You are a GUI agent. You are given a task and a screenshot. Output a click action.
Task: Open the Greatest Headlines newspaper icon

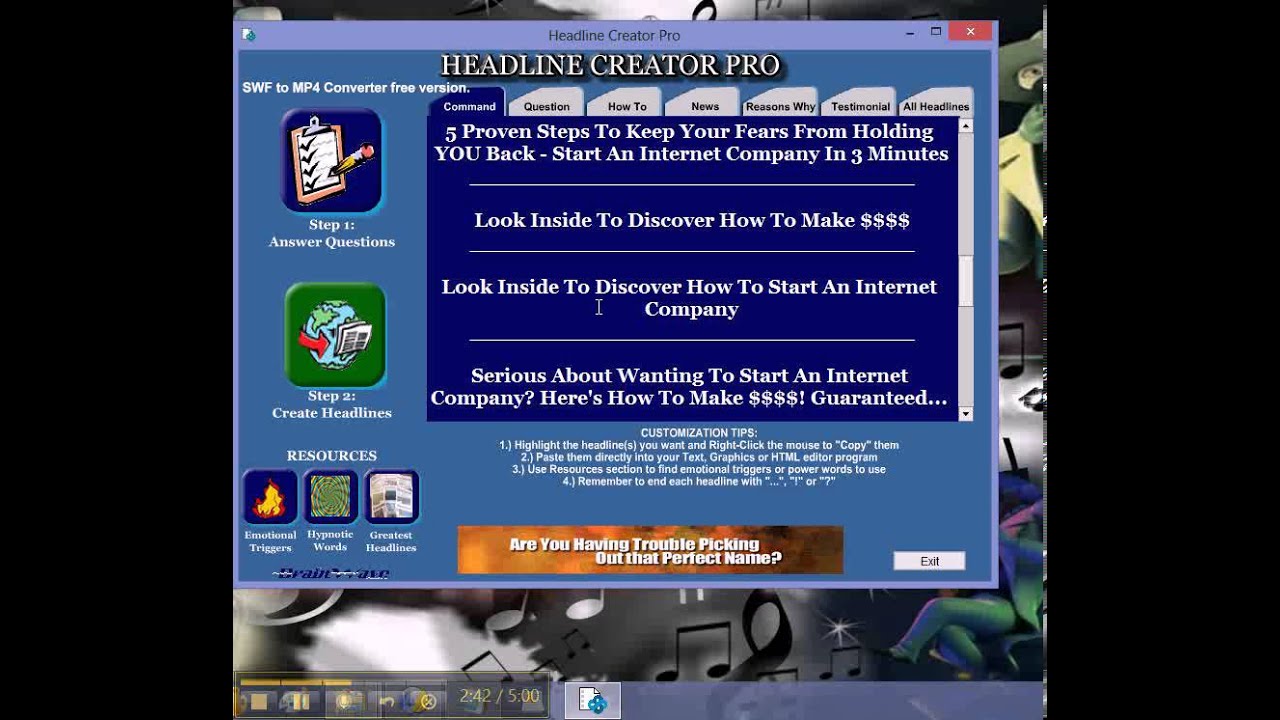click(391, 497)
